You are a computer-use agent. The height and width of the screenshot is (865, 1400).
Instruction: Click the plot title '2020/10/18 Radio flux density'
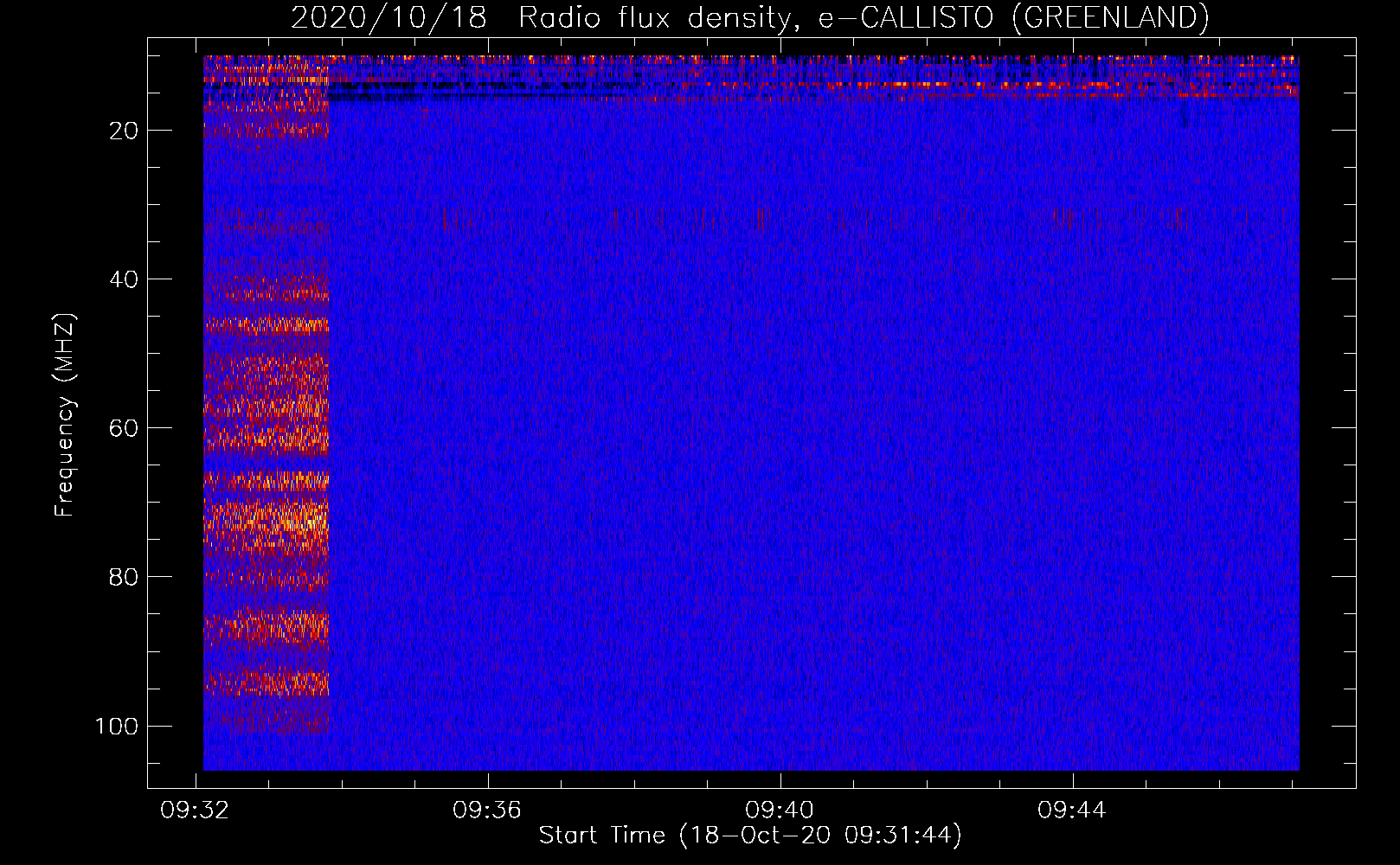(749, 17)
